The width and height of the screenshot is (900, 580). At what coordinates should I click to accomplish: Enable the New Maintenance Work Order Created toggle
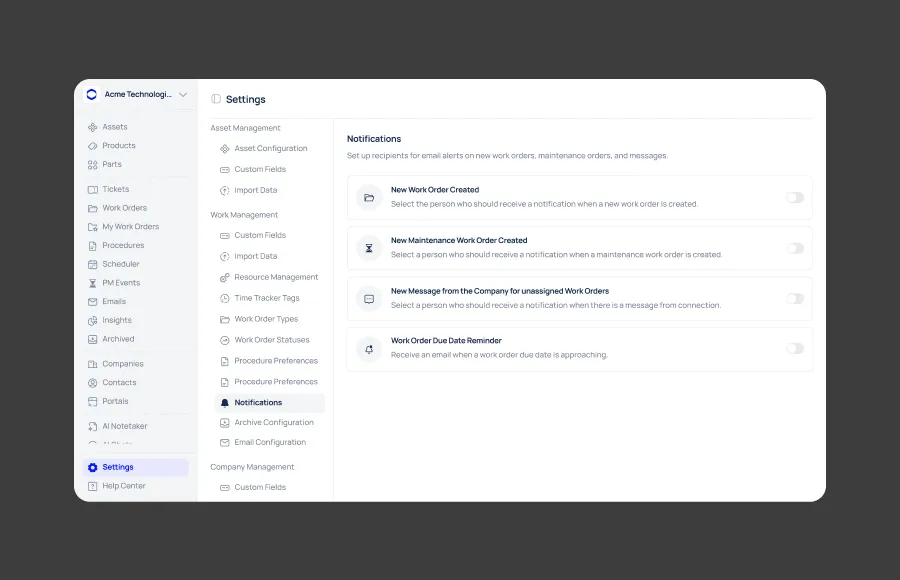pos(795,248)
